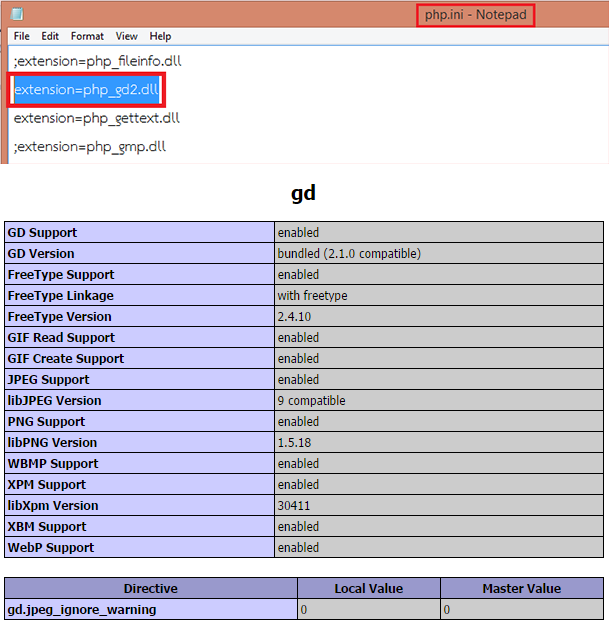Viewport: 609px width, 637px height.
Task: Click the XBM Support row label
Action: click(x=47, y=526)
